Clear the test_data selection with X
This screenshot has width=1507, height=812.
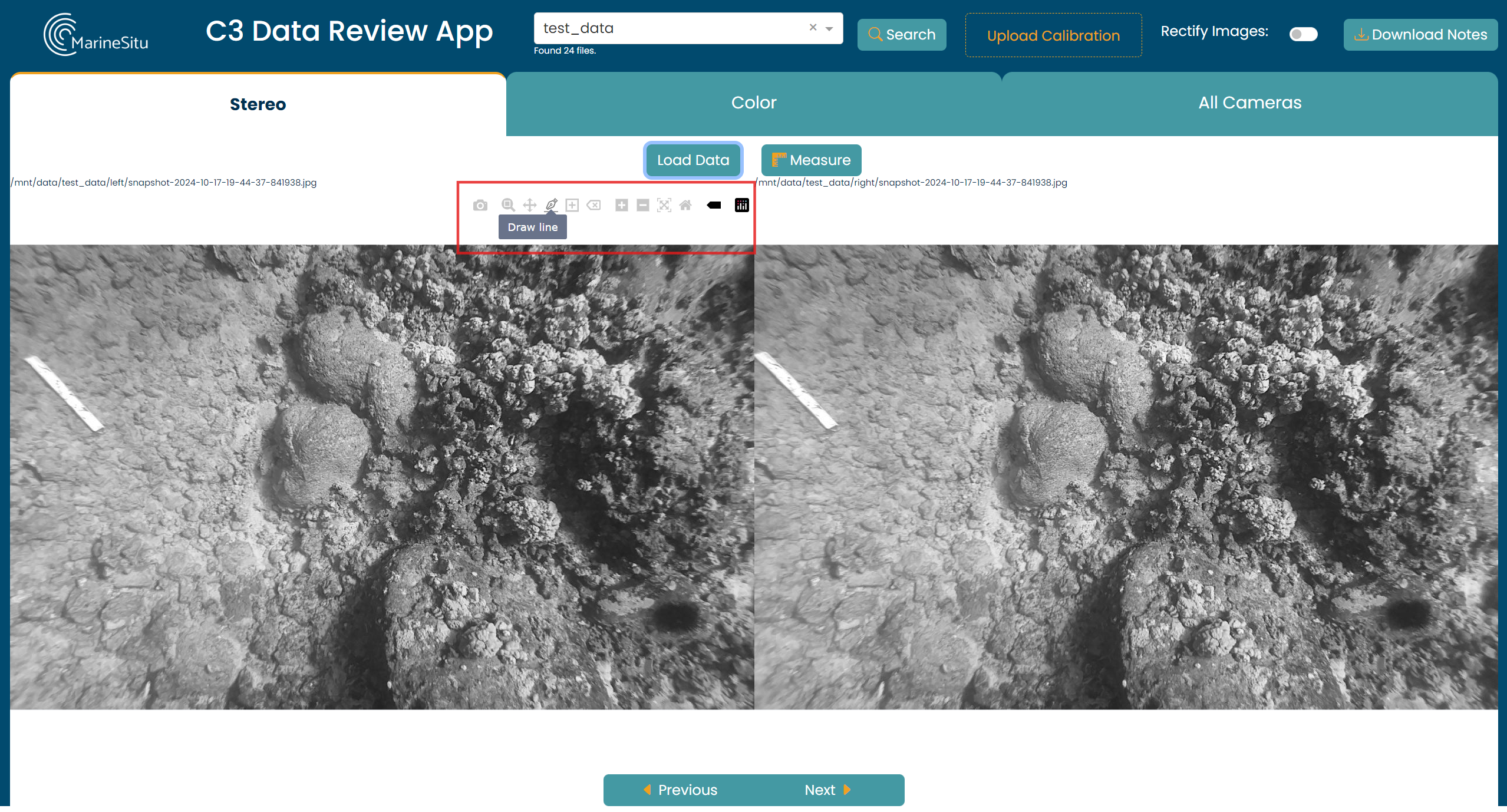813,27
